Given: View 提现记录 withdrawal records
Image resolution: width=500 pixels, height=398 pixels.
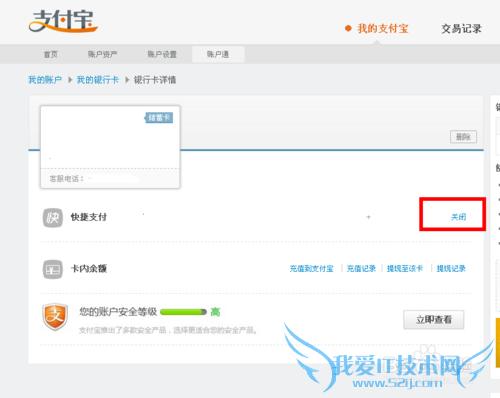Looking at the screenshot, I should pos(451,269).
